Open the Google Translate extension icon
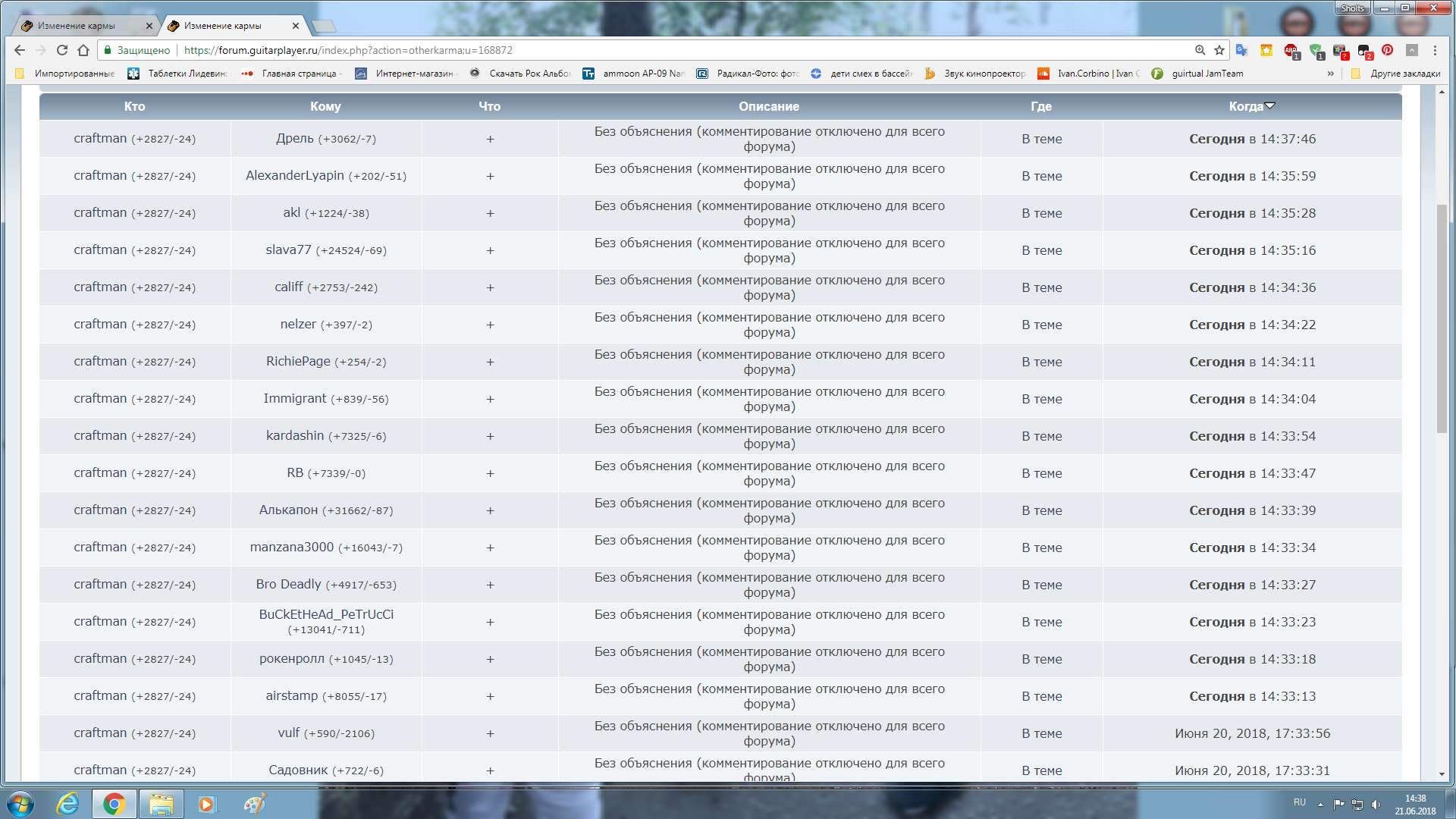The image size is (1456, 819). 1241,50
